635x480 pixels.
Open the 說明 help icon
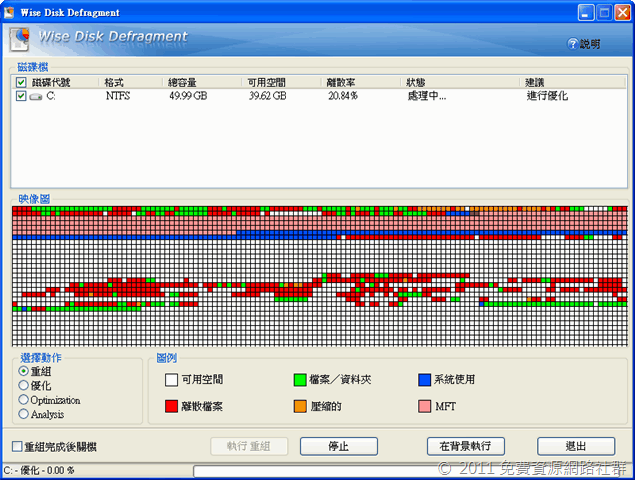[x=572, y=44]
